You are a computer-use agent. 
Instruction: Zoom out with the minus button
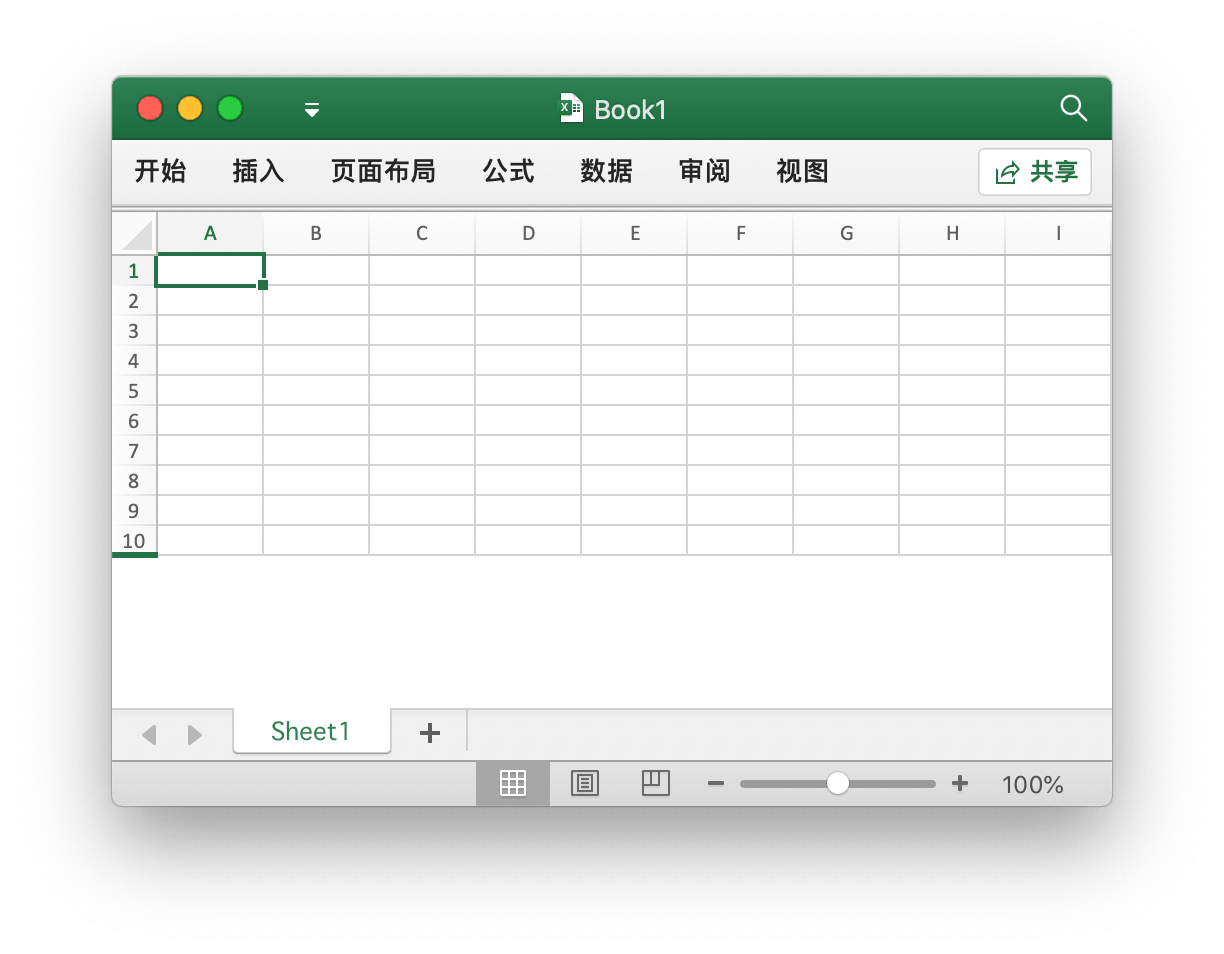[x=716, y=784]
